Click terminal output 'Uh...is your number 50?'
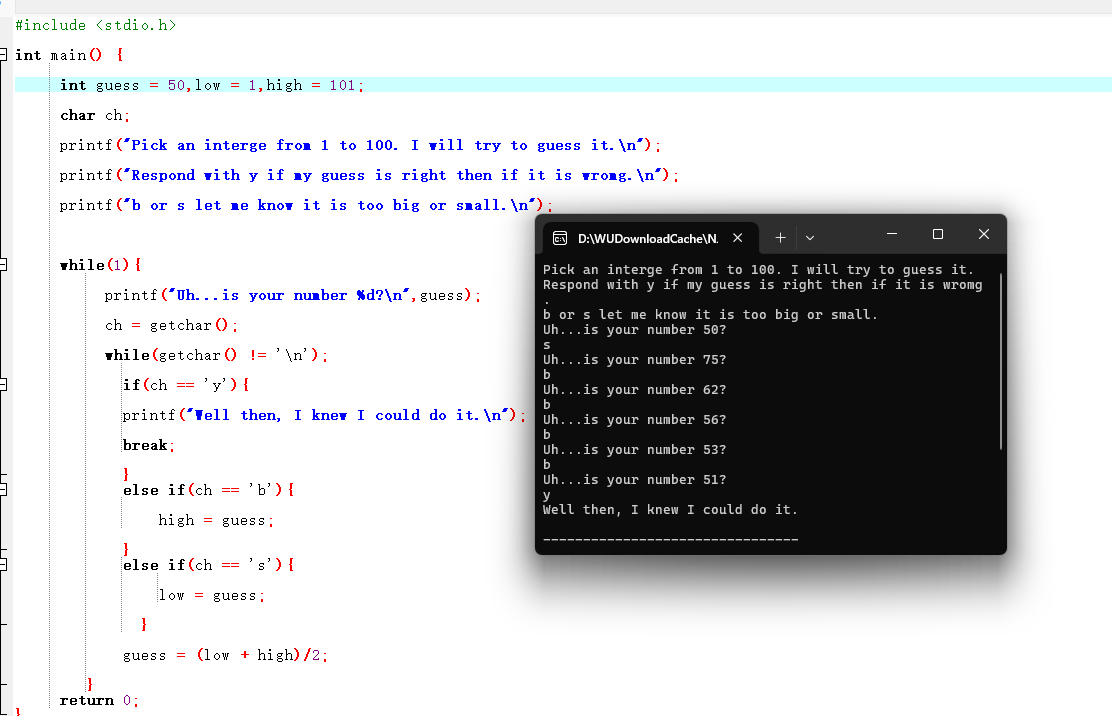This screenshot has width=1112, height=716. click(x=635, y=330)
